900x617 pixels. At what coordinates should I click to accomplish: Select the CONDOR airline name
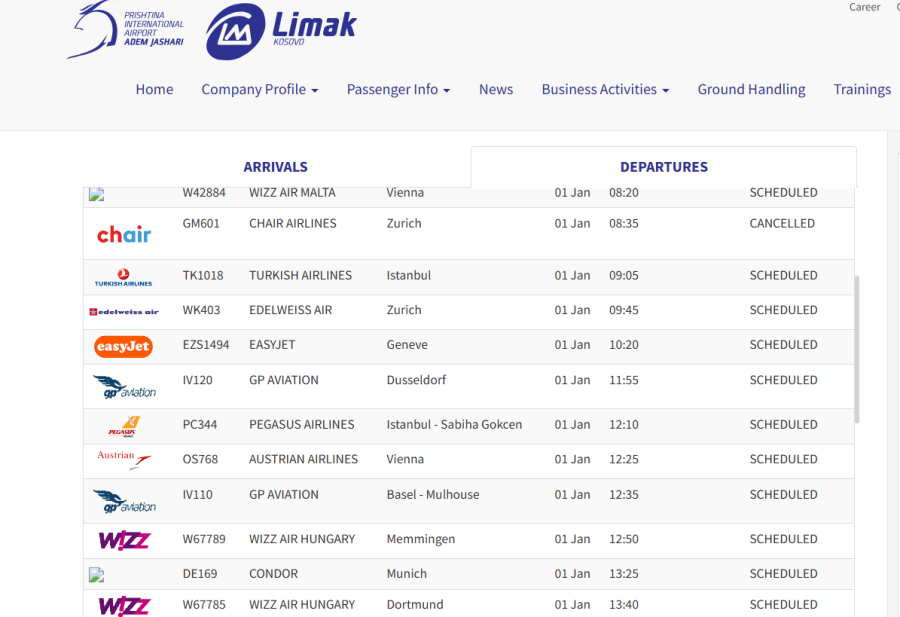coord(273,574)
